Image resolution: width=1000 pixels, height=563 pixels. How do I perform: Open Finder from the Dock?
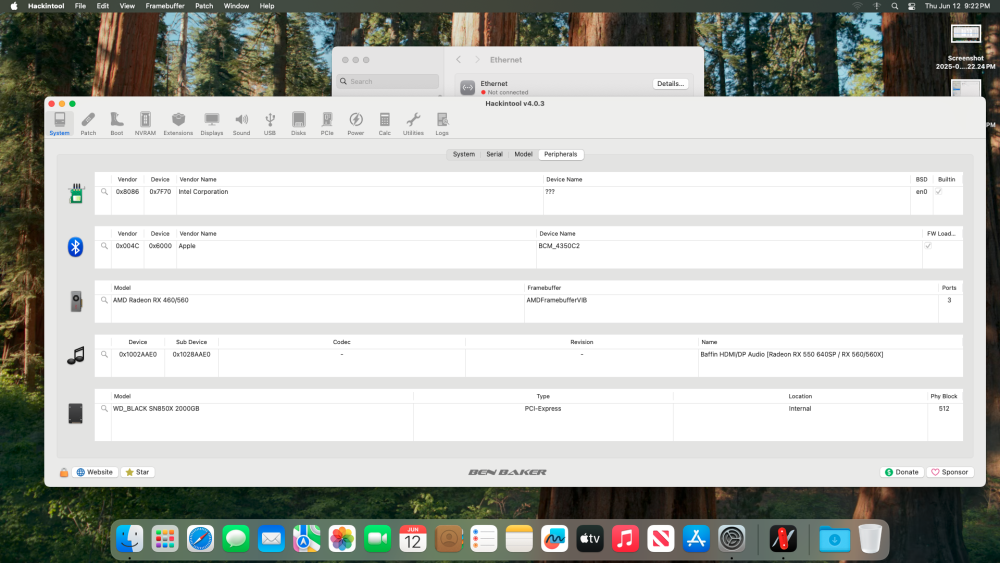(x=129, y=539)
